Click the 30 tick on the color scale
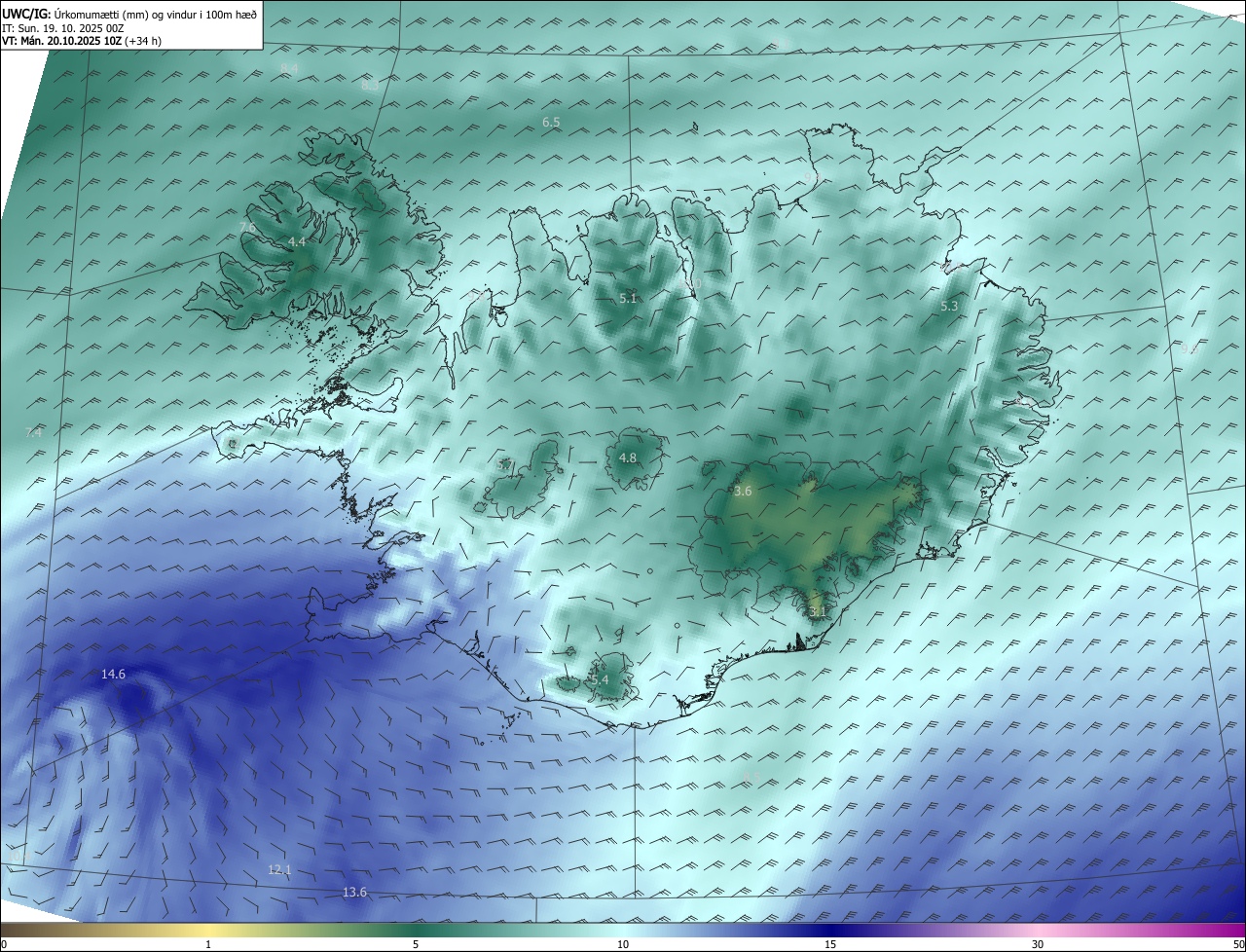Viewport: 1246px width, 952px height. [x=1038, y=944]
